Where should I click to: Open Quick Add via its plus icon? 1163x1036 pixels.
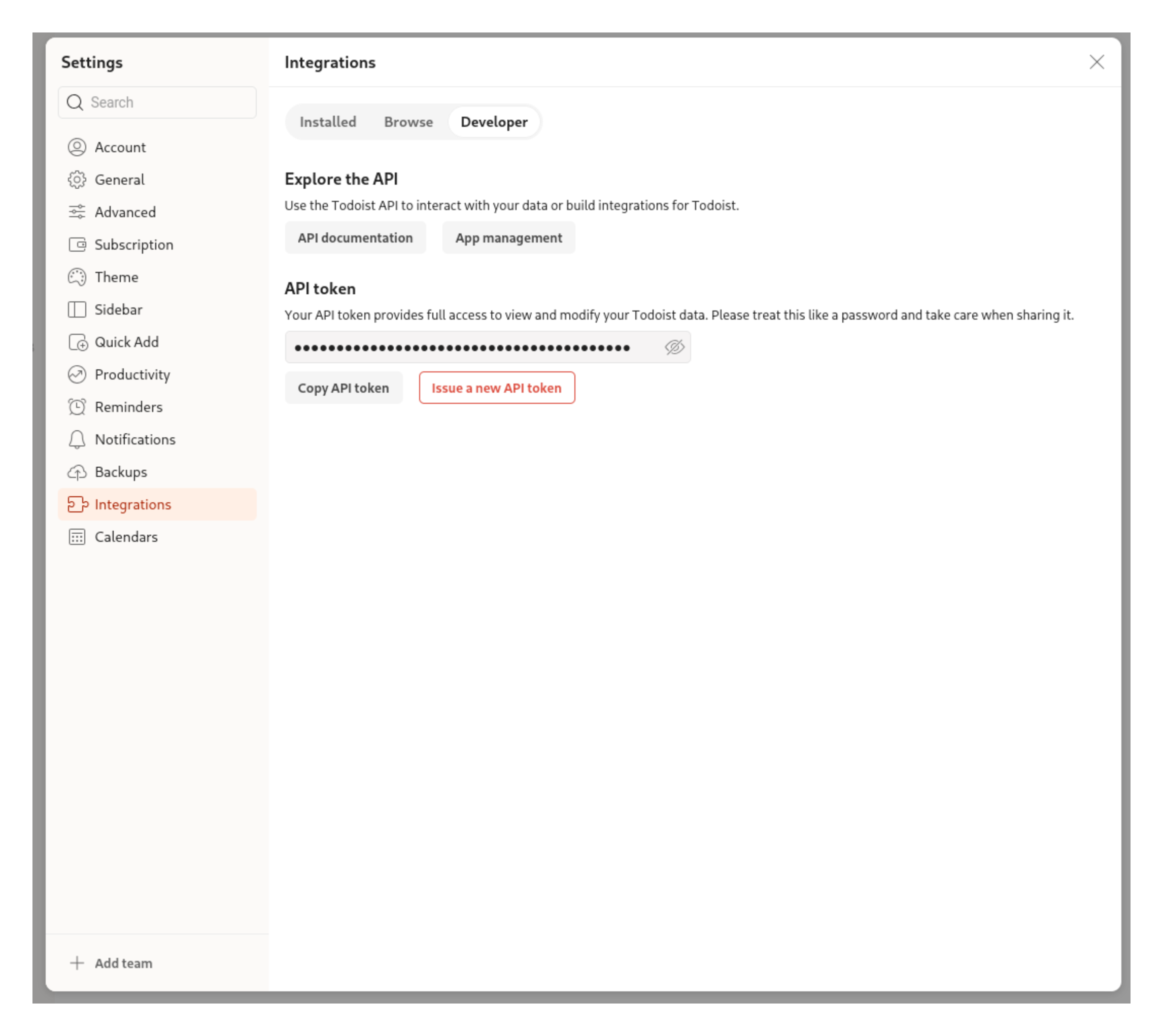tap(78, 341)
